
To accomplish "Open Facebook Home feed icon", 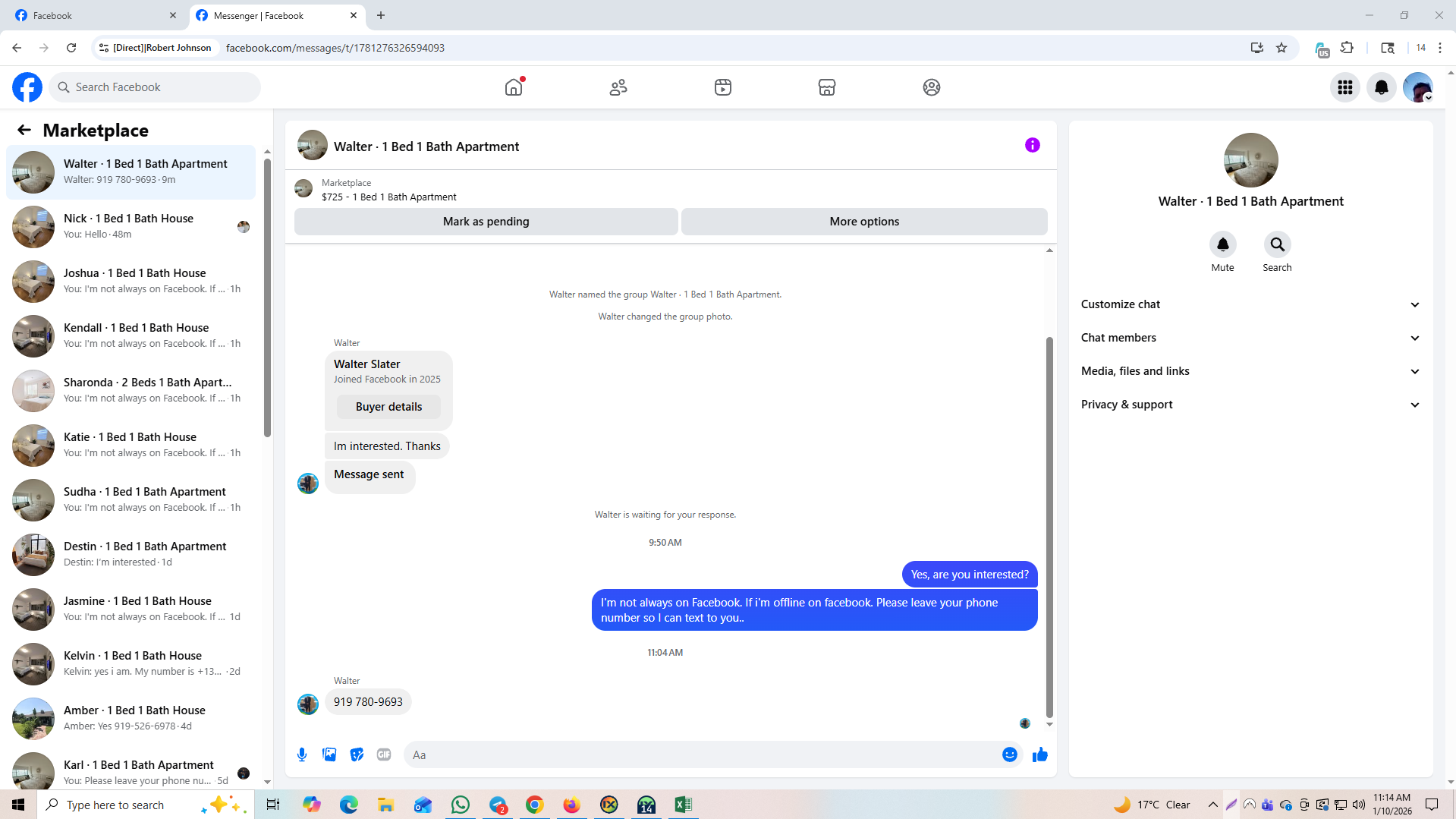I will click(514, 87).
